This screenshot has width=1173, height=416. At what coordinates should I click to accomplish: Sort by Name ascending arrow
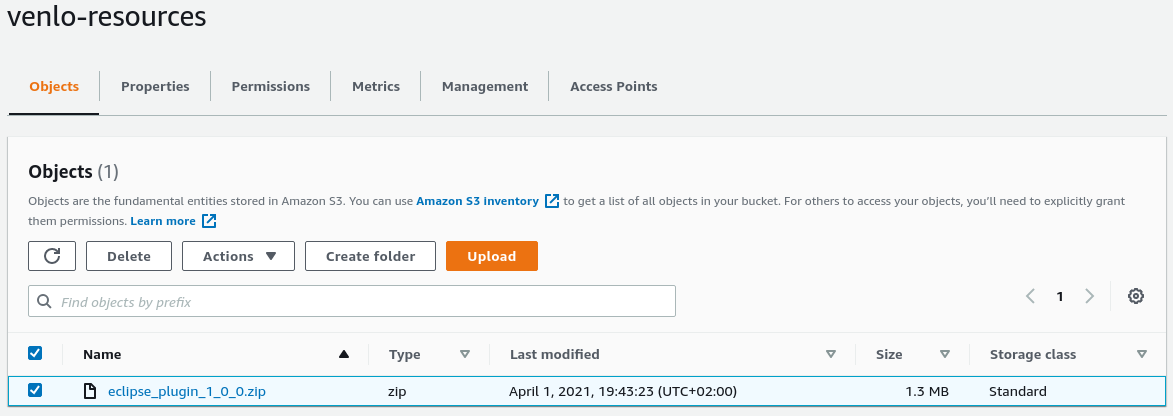coord(343,354)
